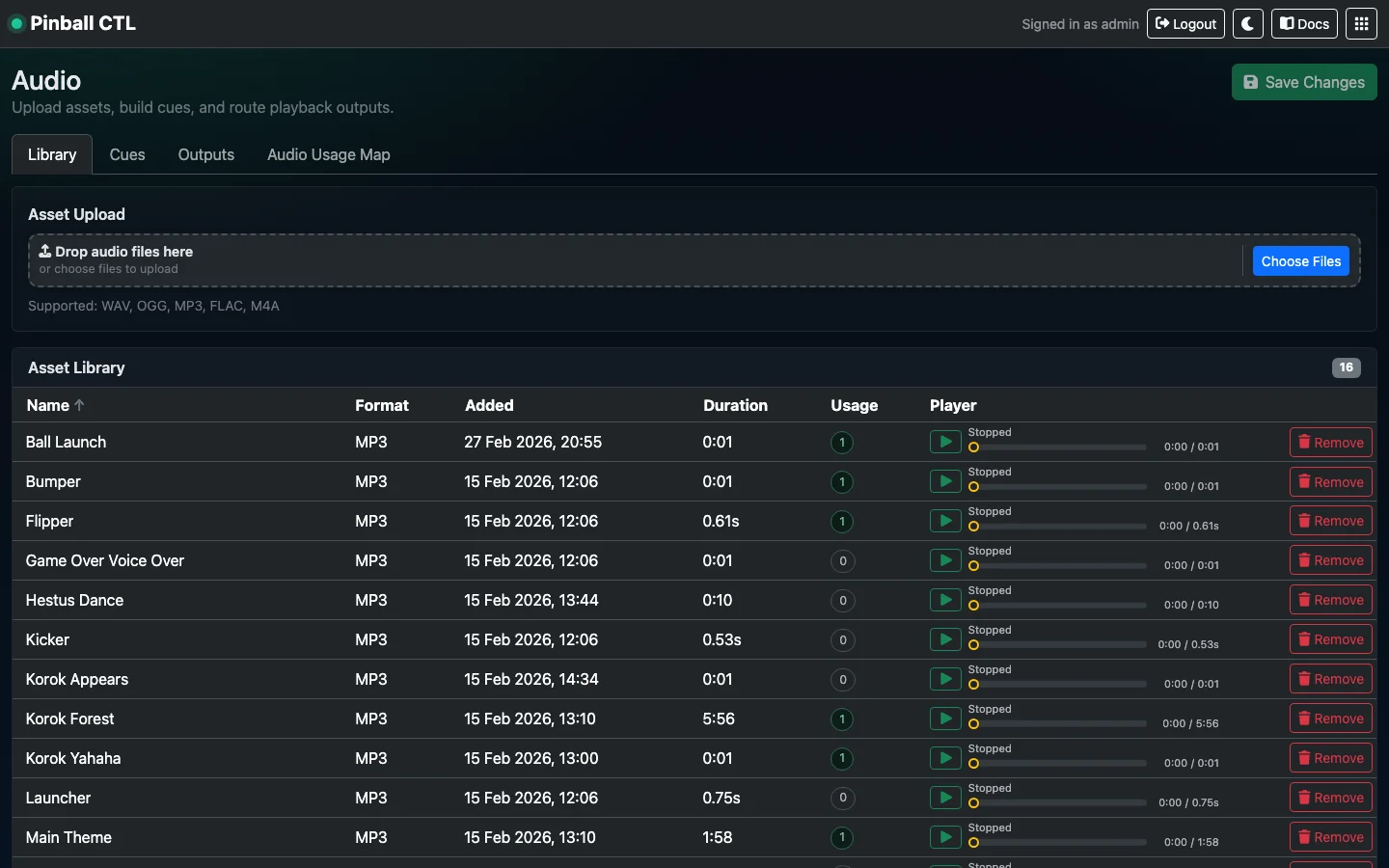Switch to the Cues tab
This screenshot has height=868, width=1389.
point(127,155)
